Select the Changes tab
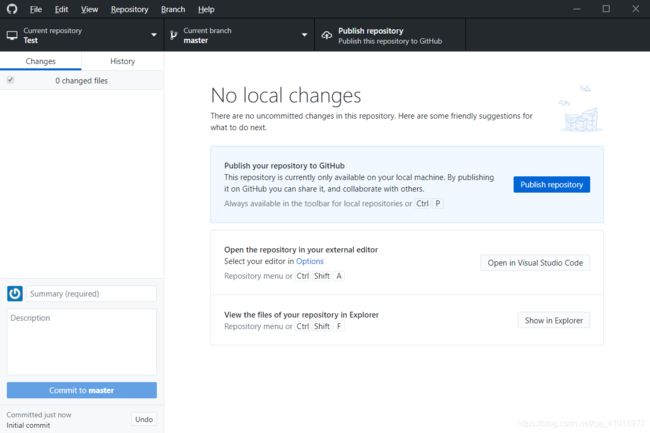 41,61
